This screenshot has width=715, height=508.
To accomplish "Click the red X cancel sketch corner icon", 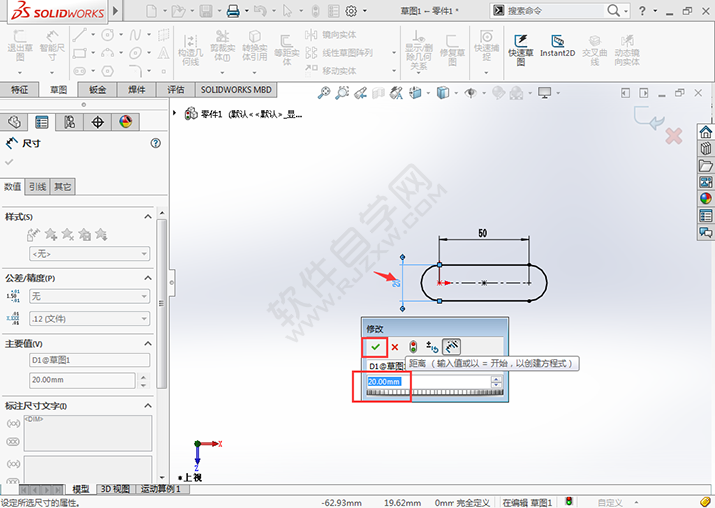I will pos(674,136).
